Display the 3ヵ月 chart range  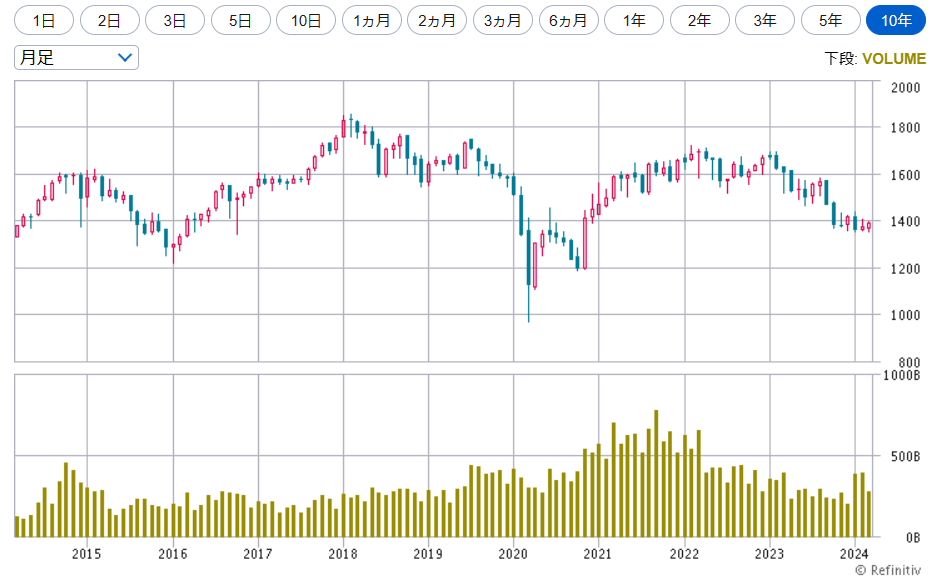(503, 20)
